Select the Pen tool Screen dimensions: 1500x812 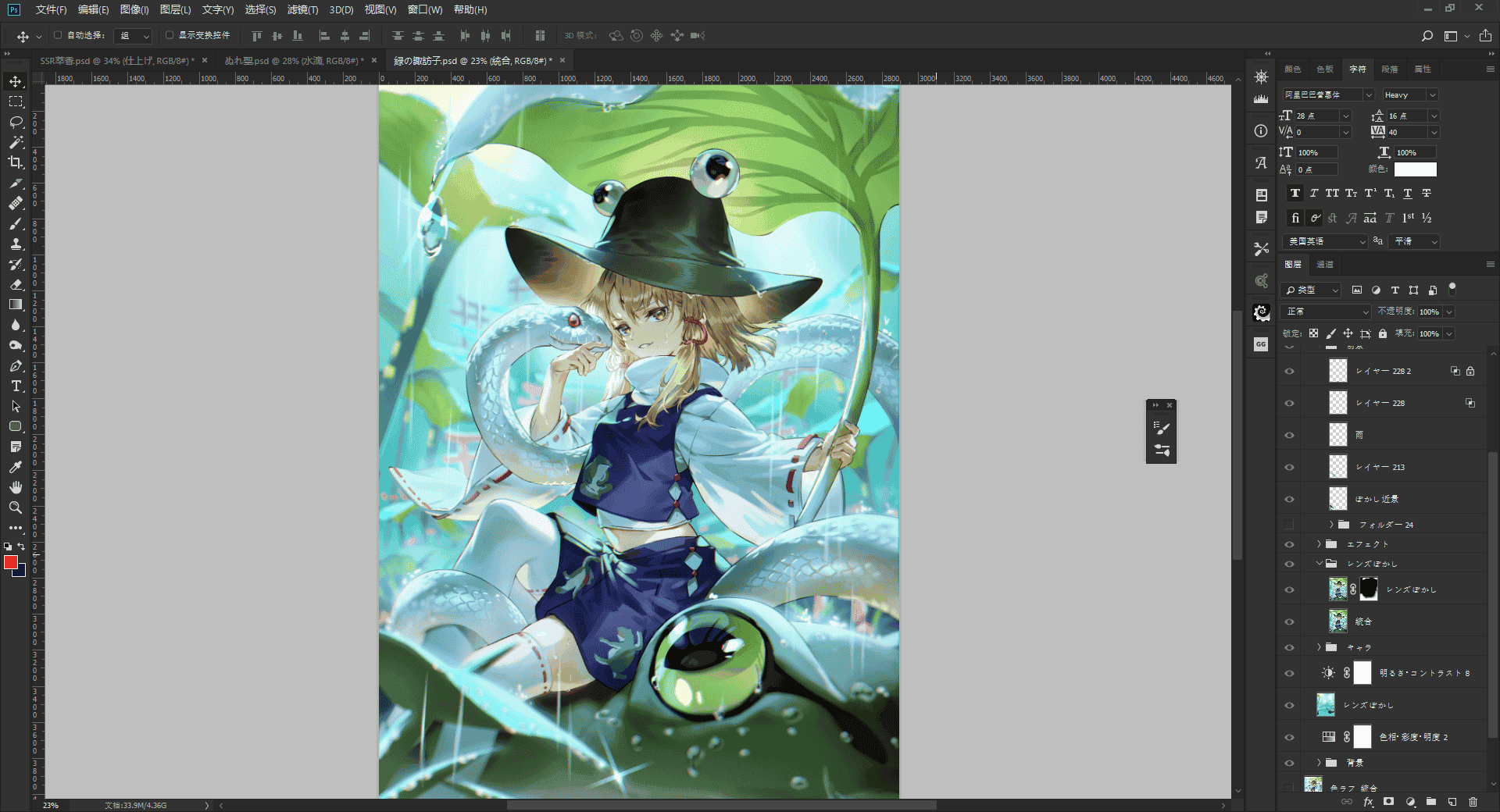16,365
